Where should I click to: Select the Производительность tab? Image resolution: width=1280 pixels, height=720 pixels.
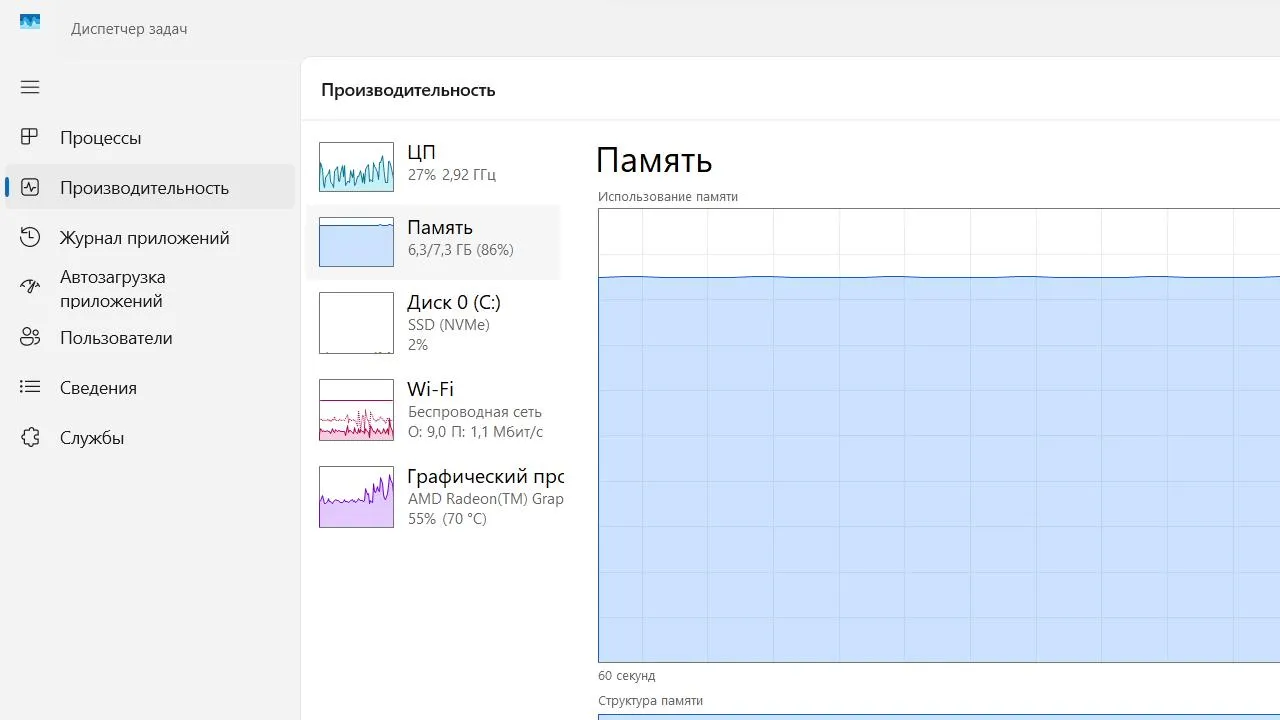[x=150, y=188]
